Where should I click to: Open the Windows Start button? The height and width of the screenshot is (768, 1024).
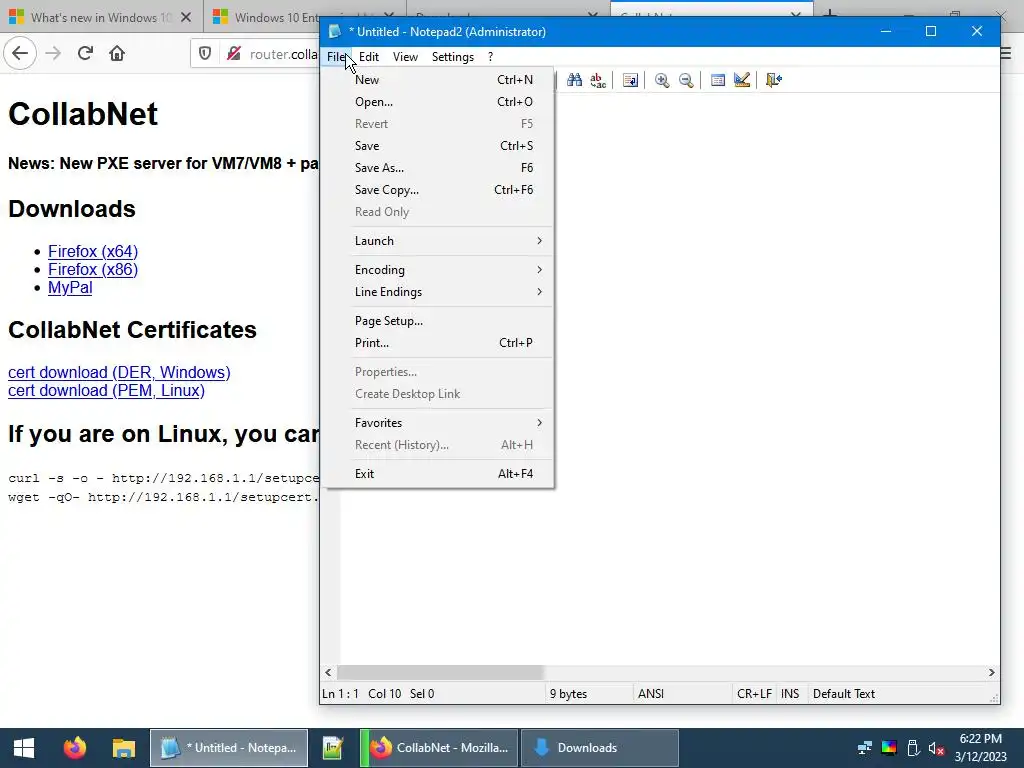[24, 748]
